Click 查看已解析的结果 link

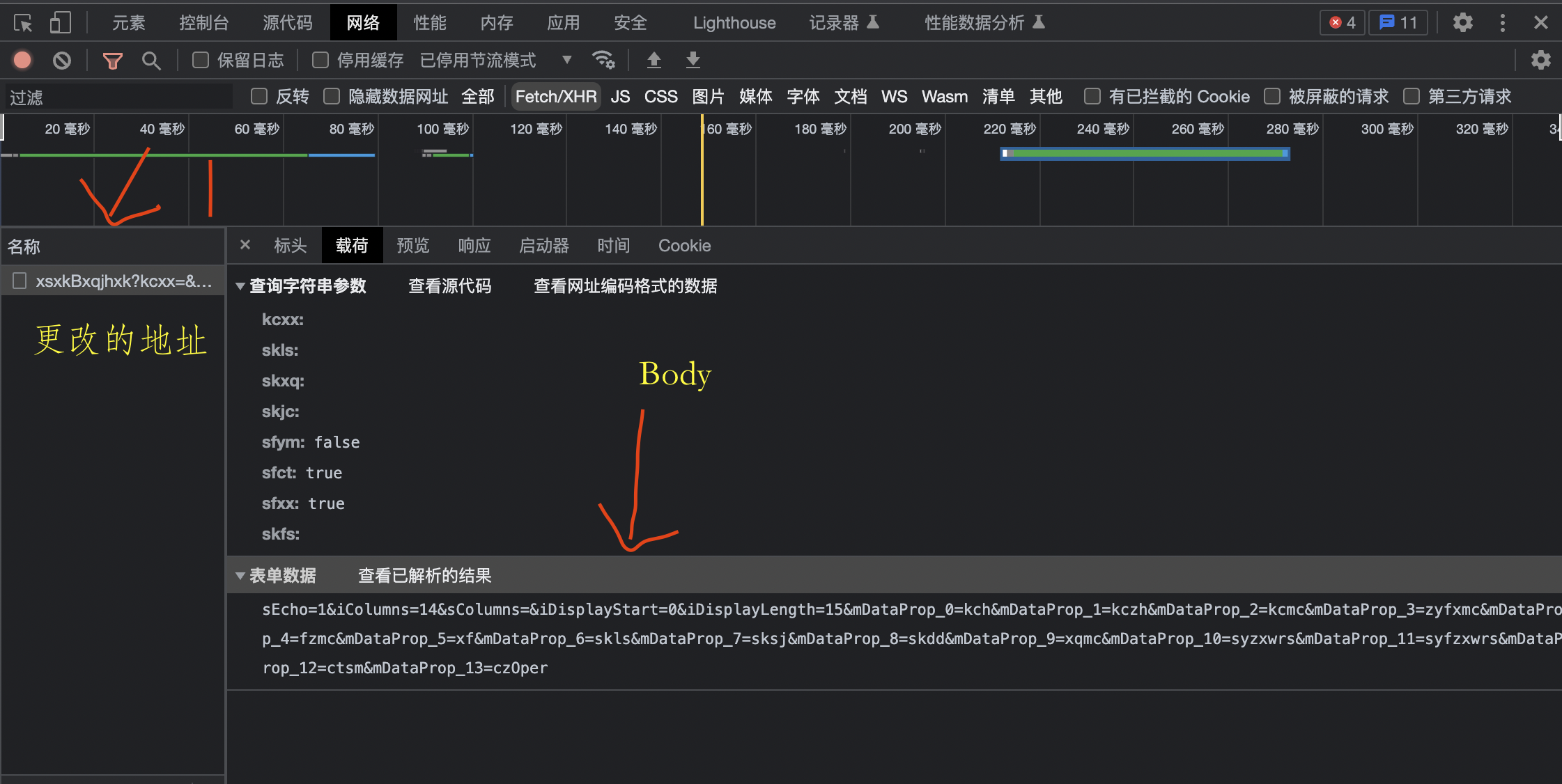pos(424,575)
